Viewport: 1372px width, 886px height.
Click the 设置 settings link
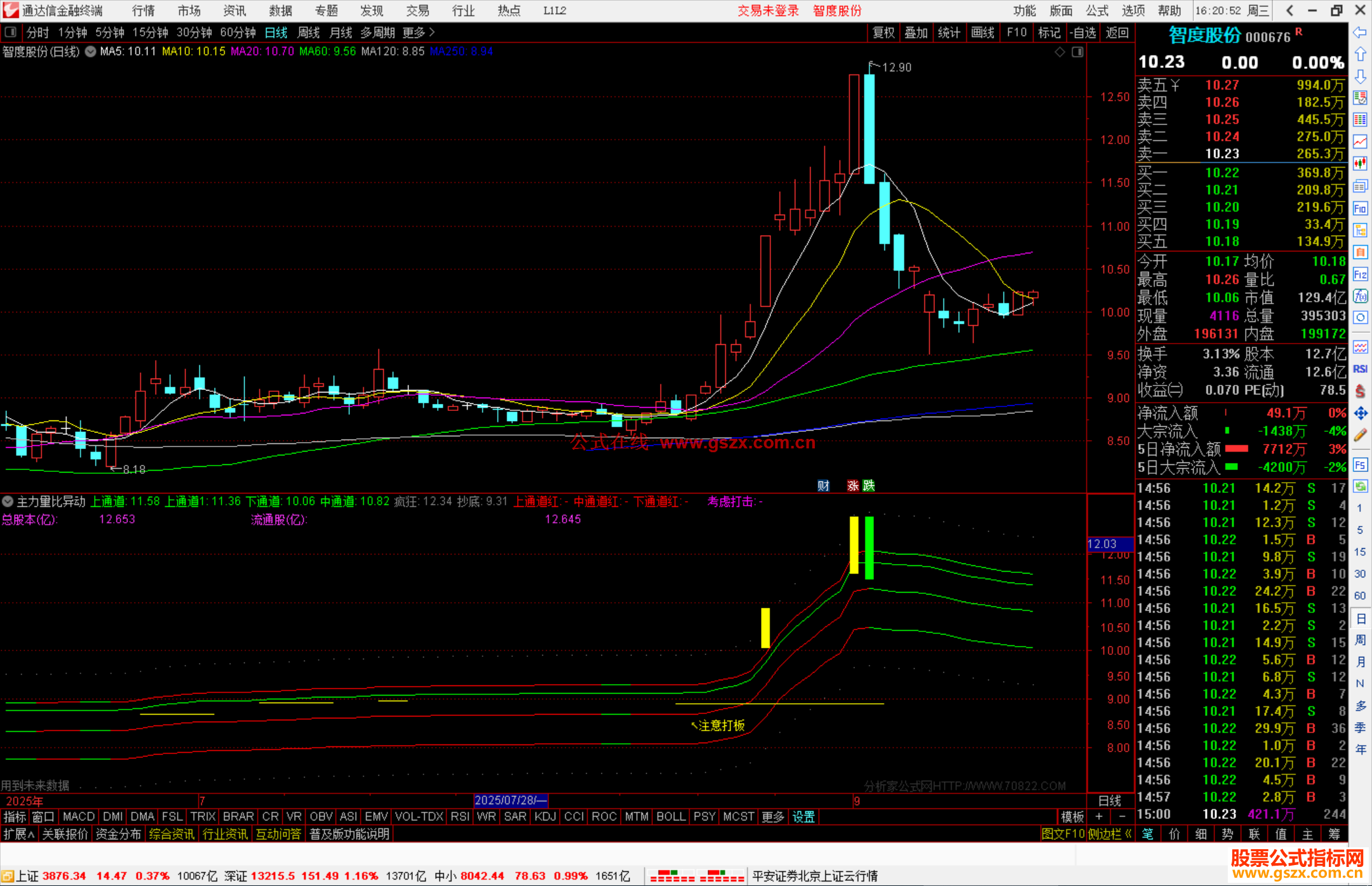point(804,817)
